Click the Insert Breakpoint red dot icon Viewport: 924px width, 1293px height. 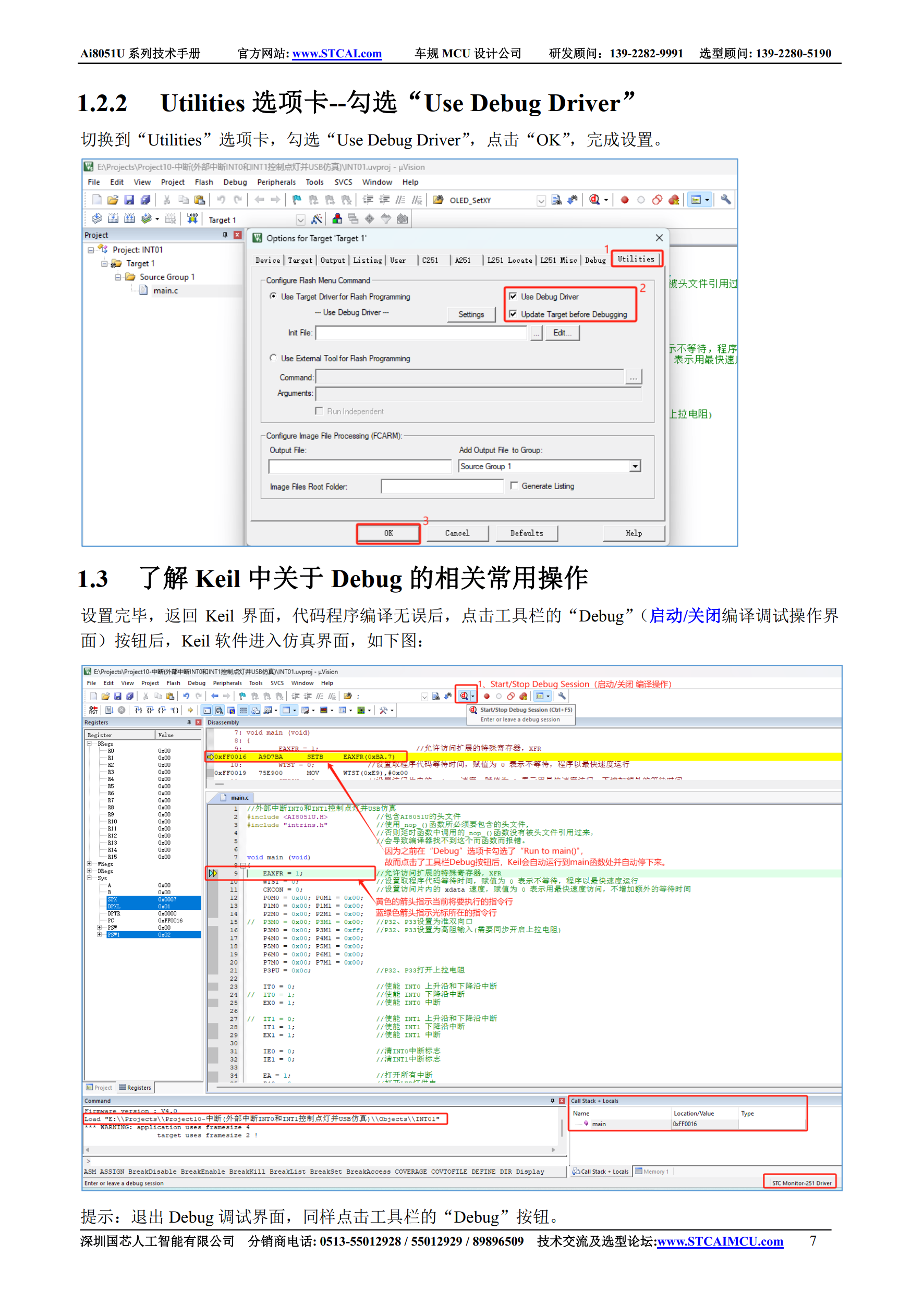point(625,200)
